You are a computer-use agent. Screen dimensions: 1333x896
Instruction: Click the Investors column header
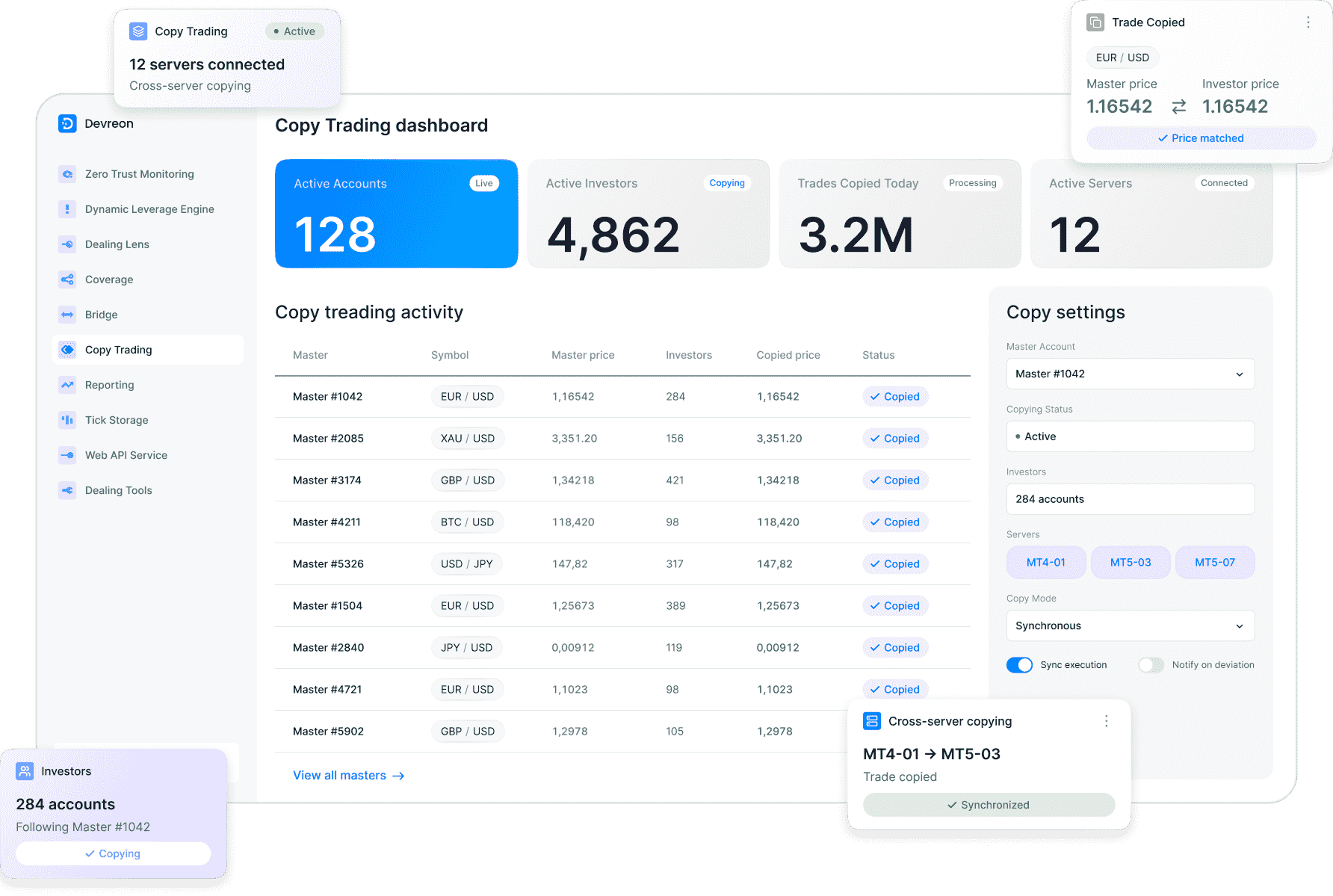point(689,355)
